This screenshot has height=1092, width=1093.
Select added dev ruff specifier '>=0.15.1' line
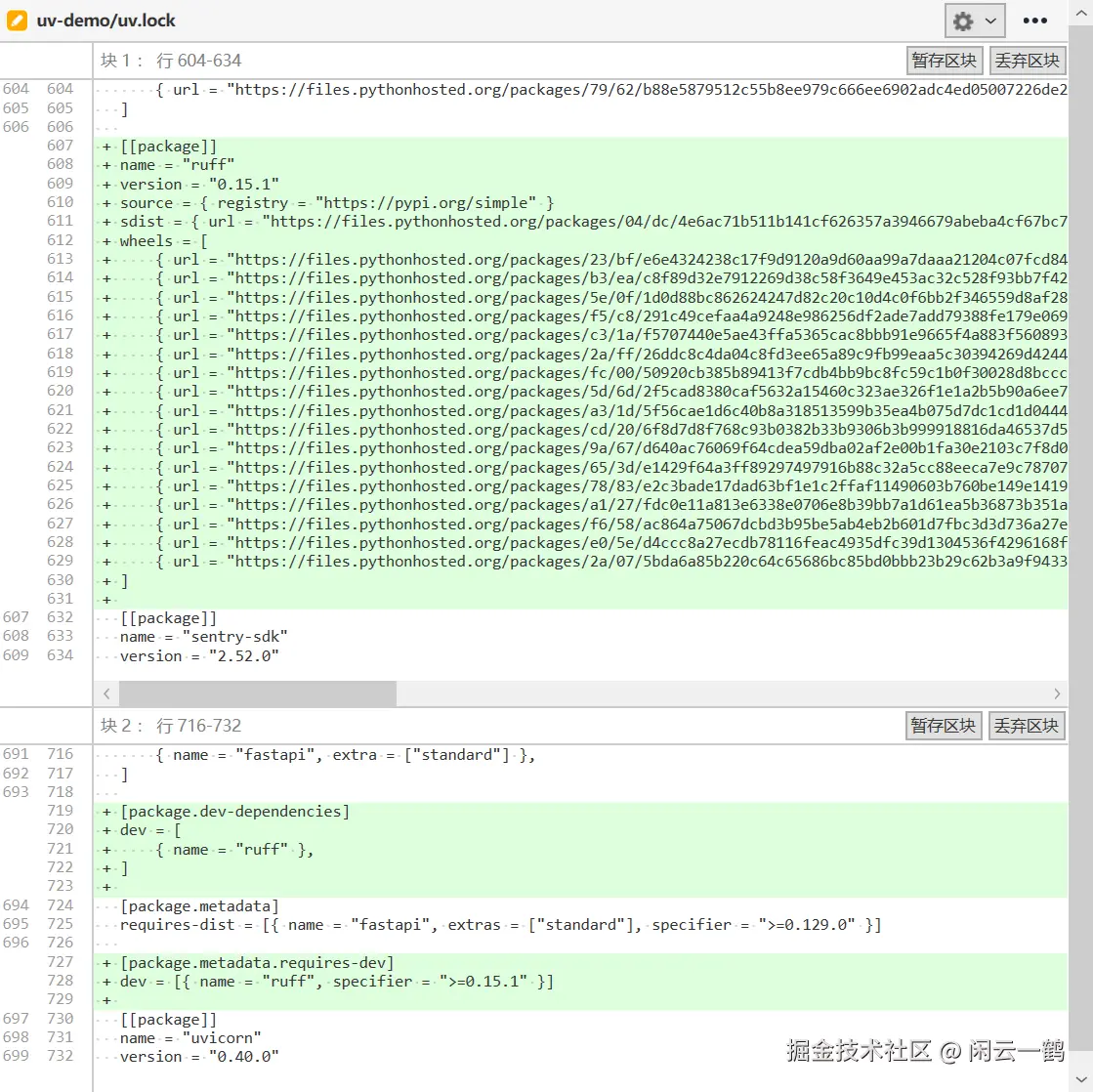580,982
